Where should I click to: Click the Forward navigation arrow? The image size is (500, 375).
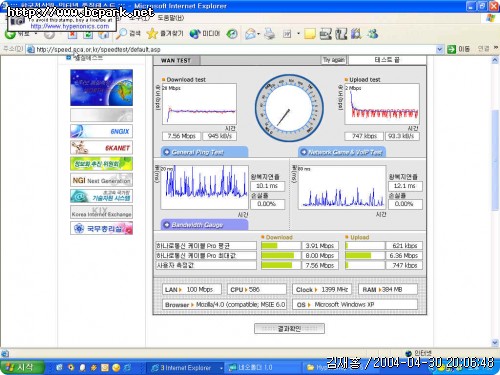[49, 34]
